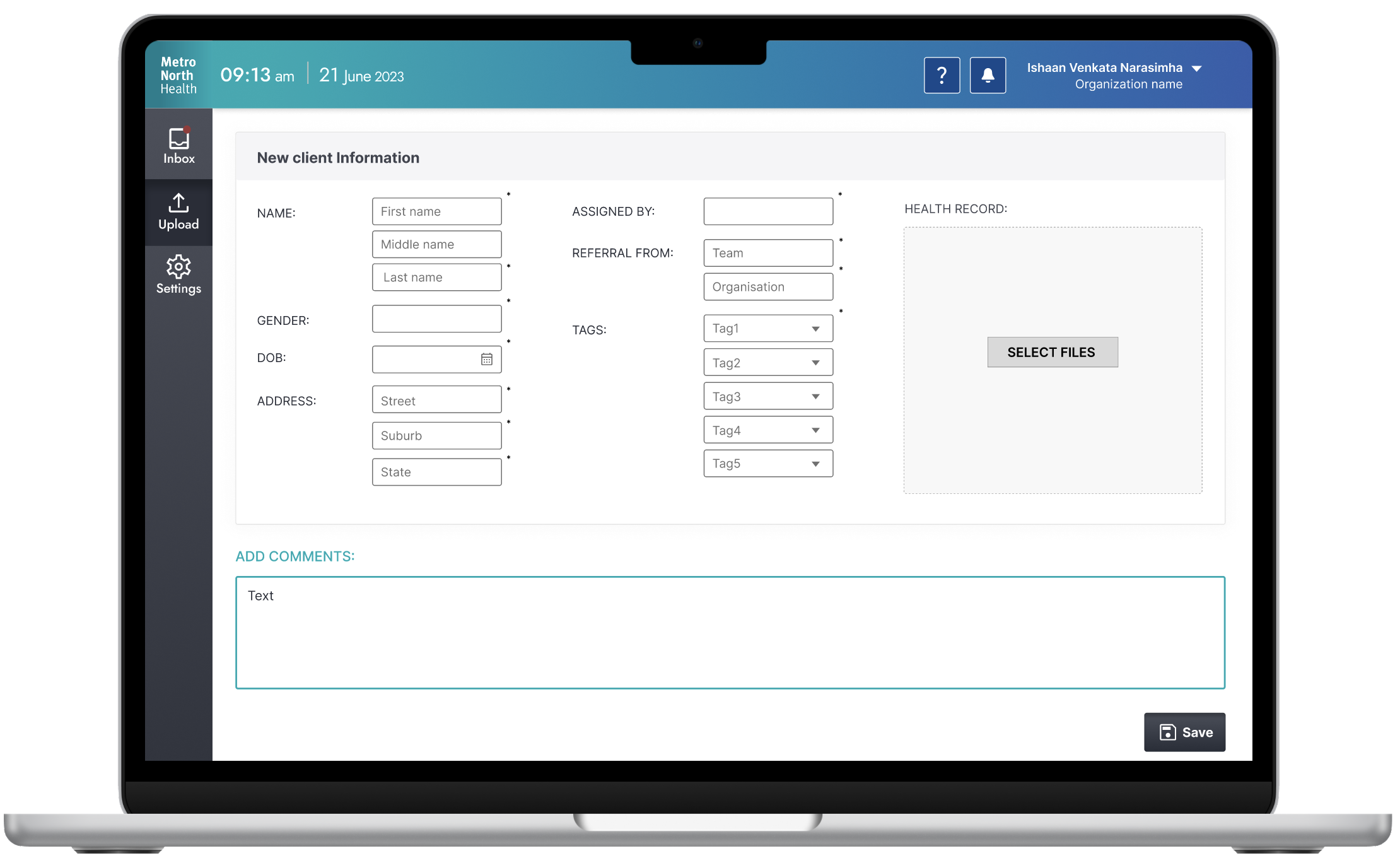
Task: Click the Metro North Health logo
Action: click(x=178, y=75)
